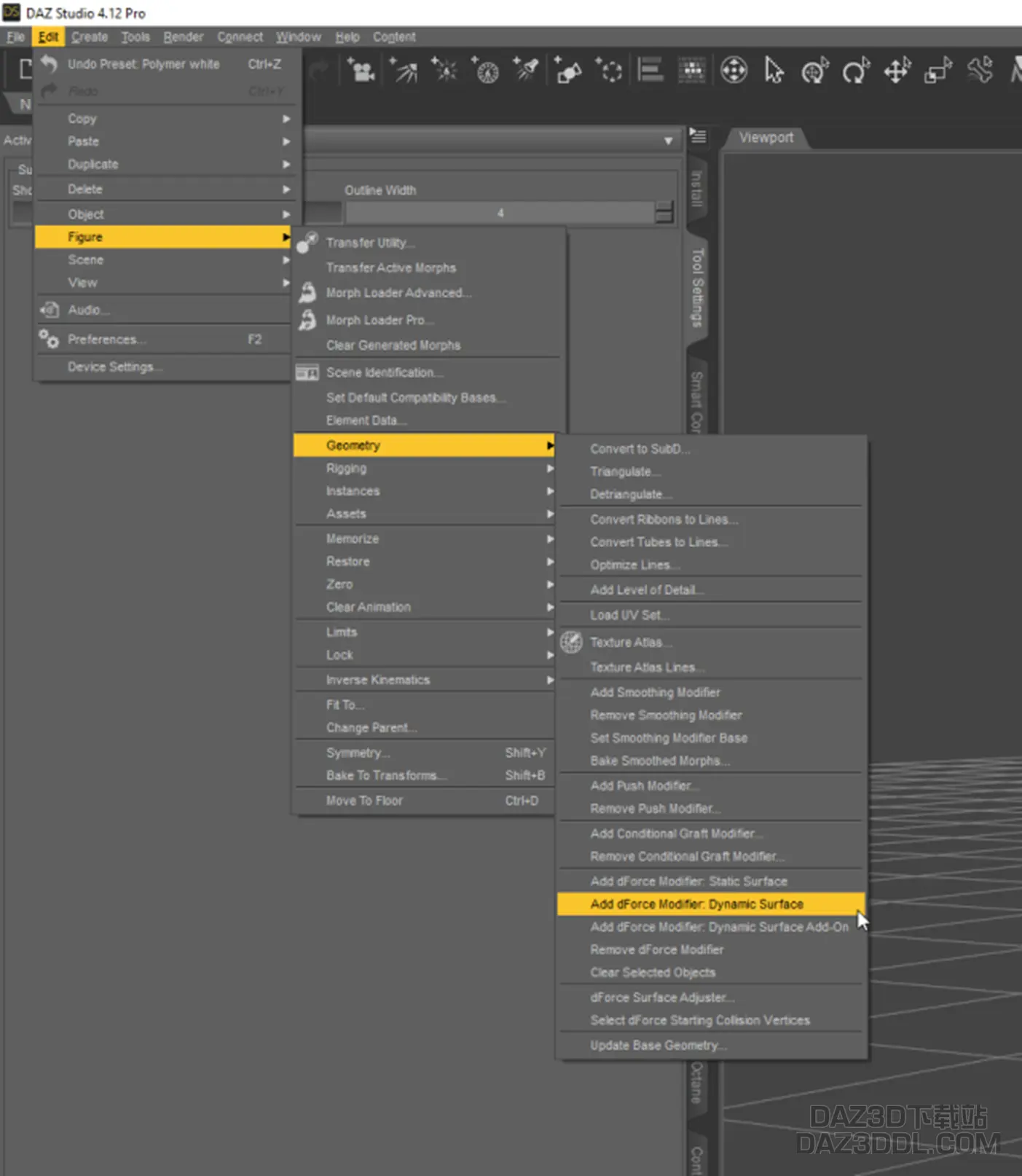Click the Scene Identification card icon
1022x1176 pixels.
click(x=307, y=372)
